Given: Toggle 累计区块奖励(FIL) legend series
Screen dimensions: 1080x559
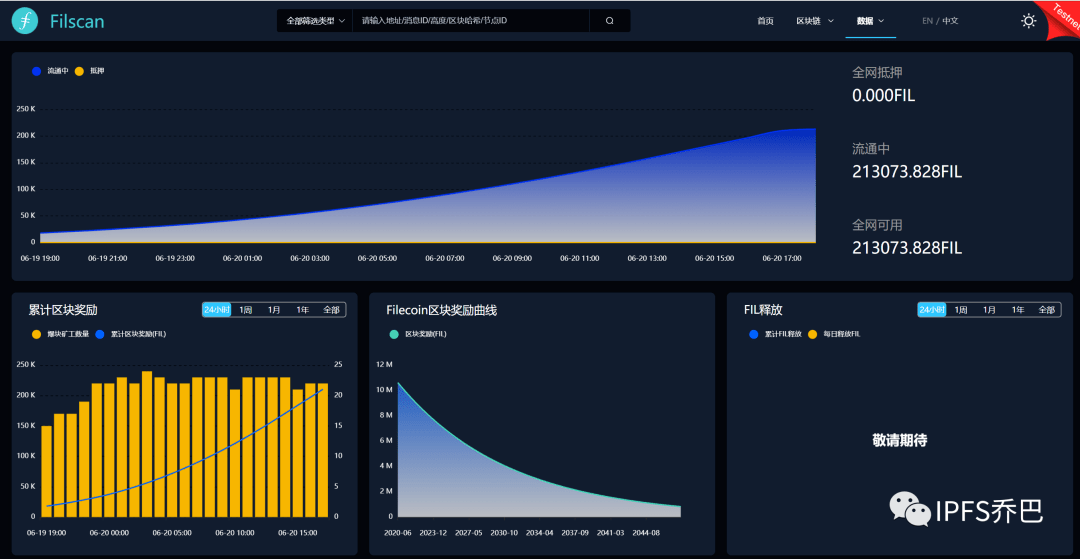Looking at the screenshot, I should coord(131,334).
